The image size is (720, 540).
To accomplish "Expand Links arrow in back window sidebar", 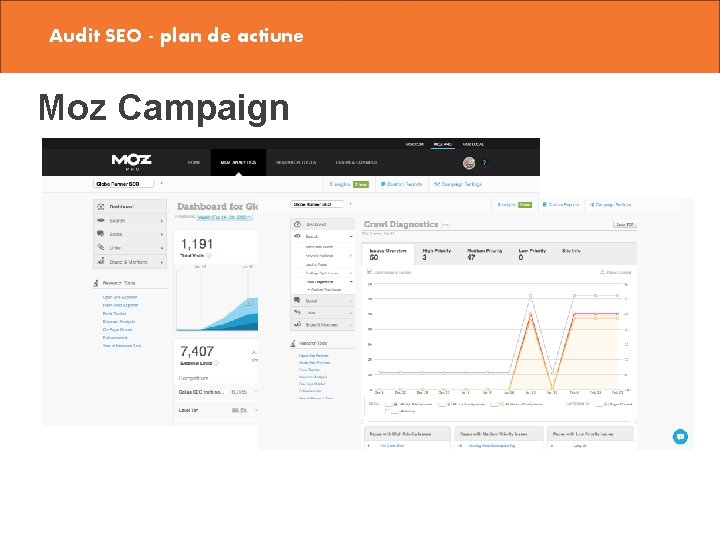I will click(162, 248).
